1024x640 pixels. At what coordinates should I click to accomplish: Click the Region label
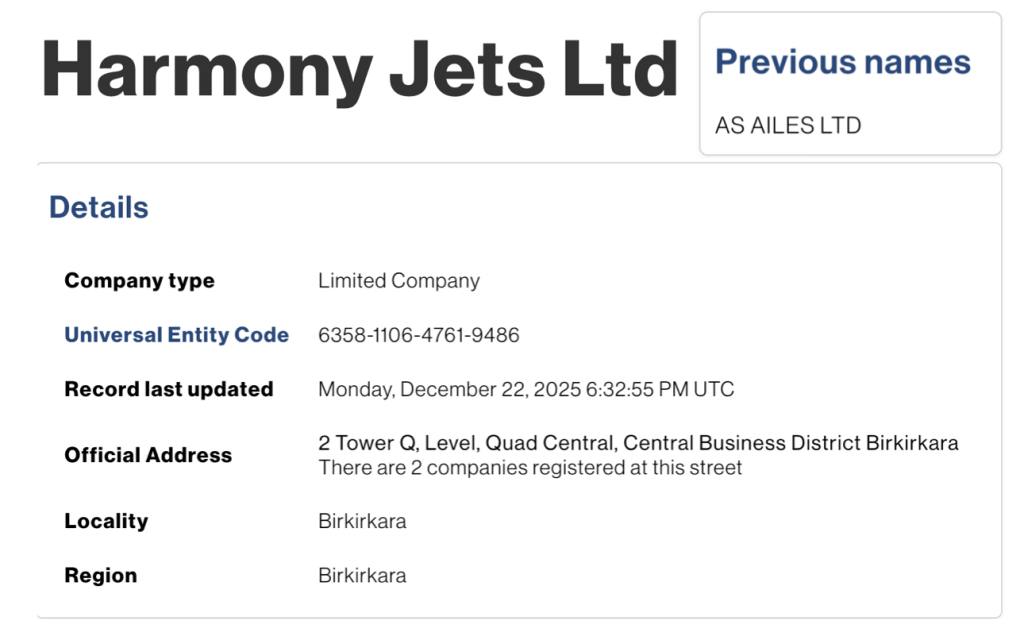coord(100,576)
